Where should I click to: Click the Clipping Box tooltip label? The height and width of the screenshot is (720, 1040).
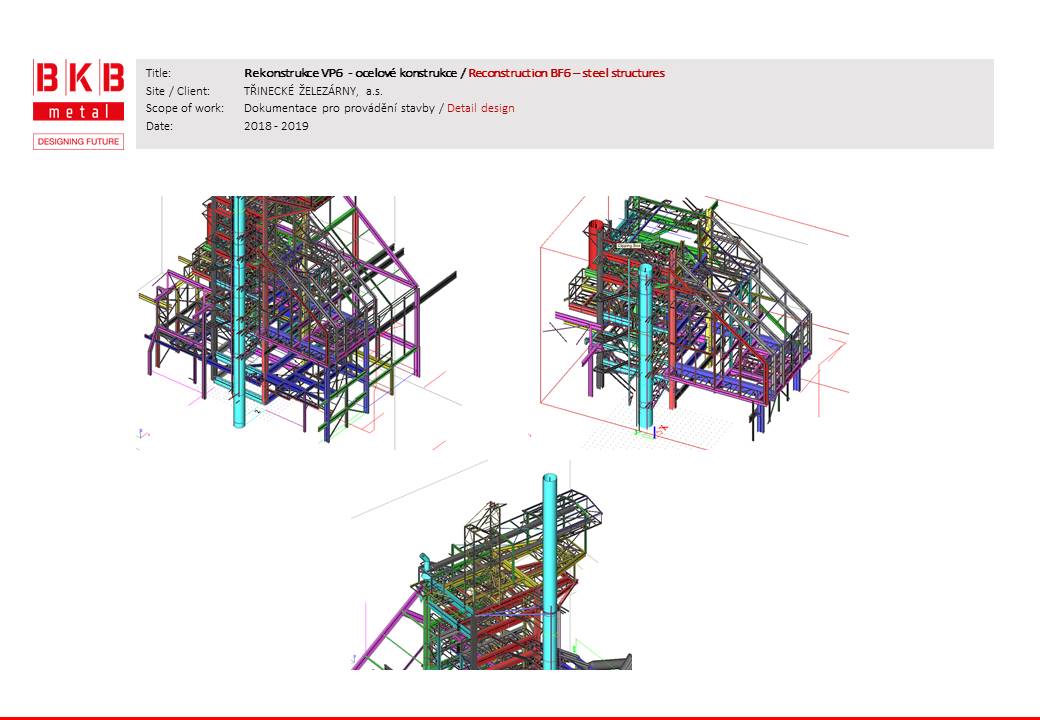pyautogui.click(x=628, y=244)
